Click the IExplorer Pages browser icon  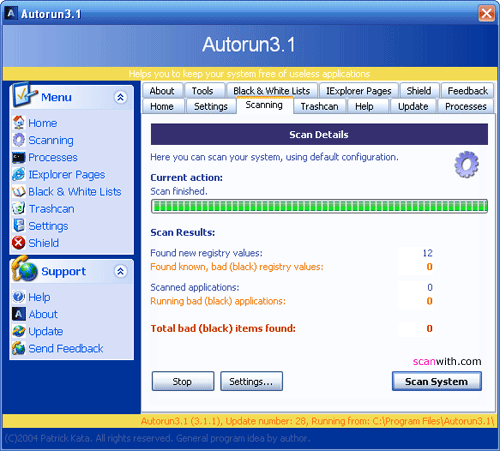coord(19,174)
